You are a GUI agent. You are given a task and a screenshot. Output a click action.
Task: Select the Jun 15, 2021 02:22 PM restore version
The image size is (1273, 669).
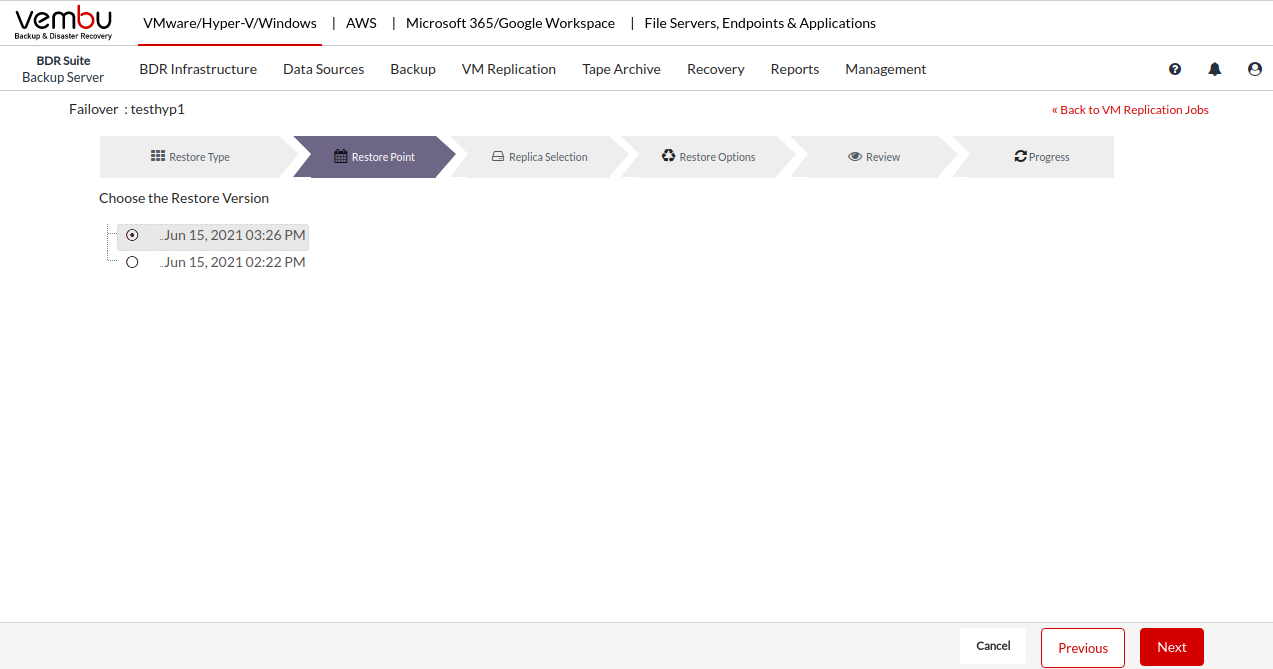tap(132, 262)
